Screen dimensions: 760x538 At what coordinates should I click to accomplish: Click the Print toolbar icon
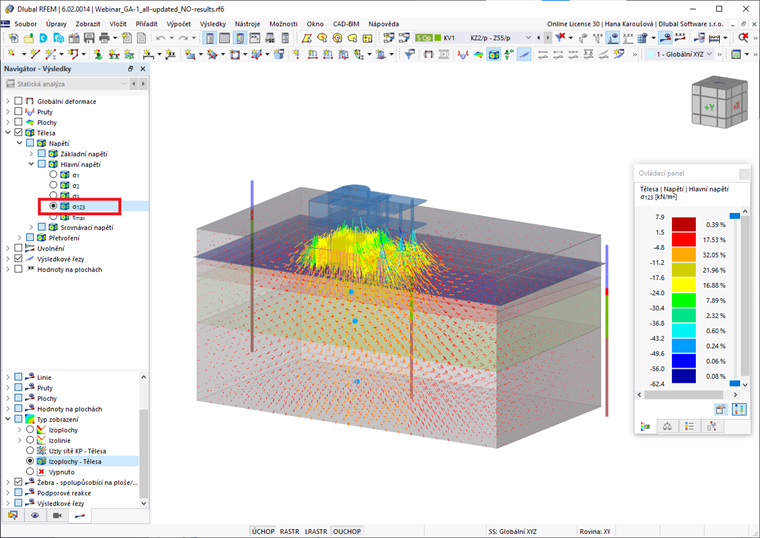[x=104, y=38]
